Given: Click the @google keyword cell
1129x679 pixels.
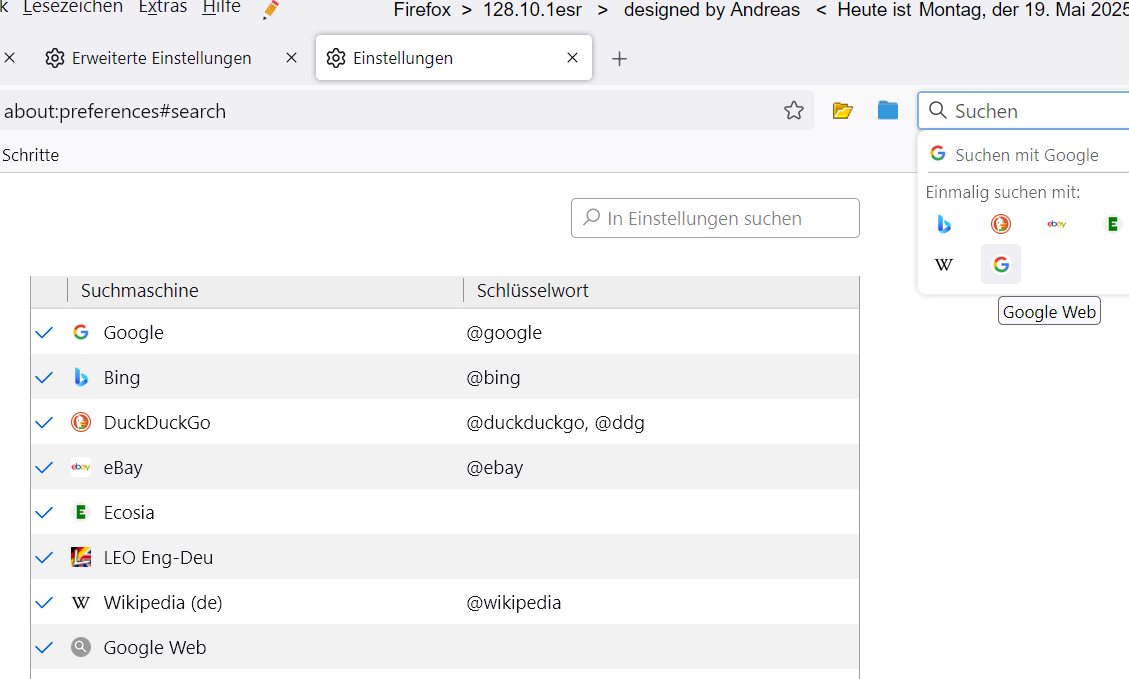Looking at the screenshot, I should pos(504,333).
